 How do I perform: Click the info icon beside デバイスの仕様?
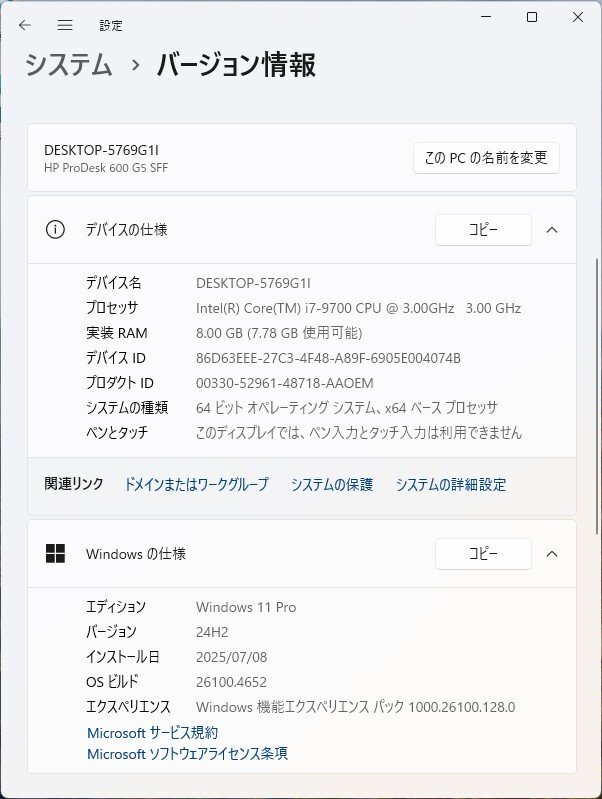tap(55, 230)
